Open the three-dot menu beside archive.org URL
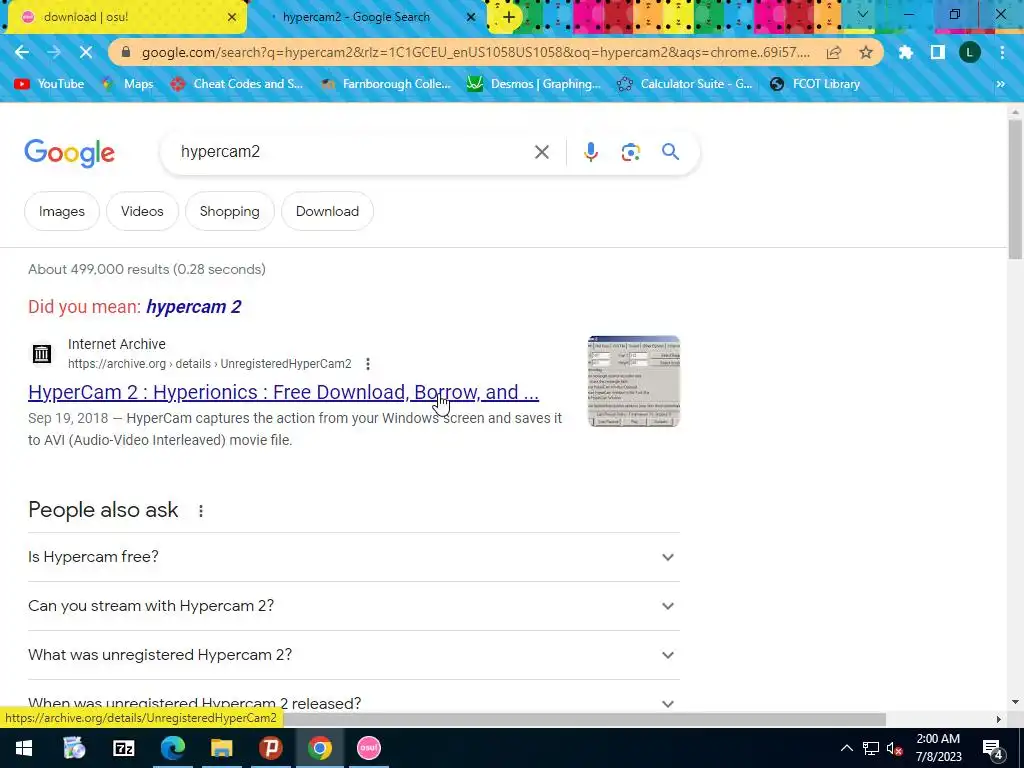Viewport: 1024px width, 768px height. click(x=368, y=364)
